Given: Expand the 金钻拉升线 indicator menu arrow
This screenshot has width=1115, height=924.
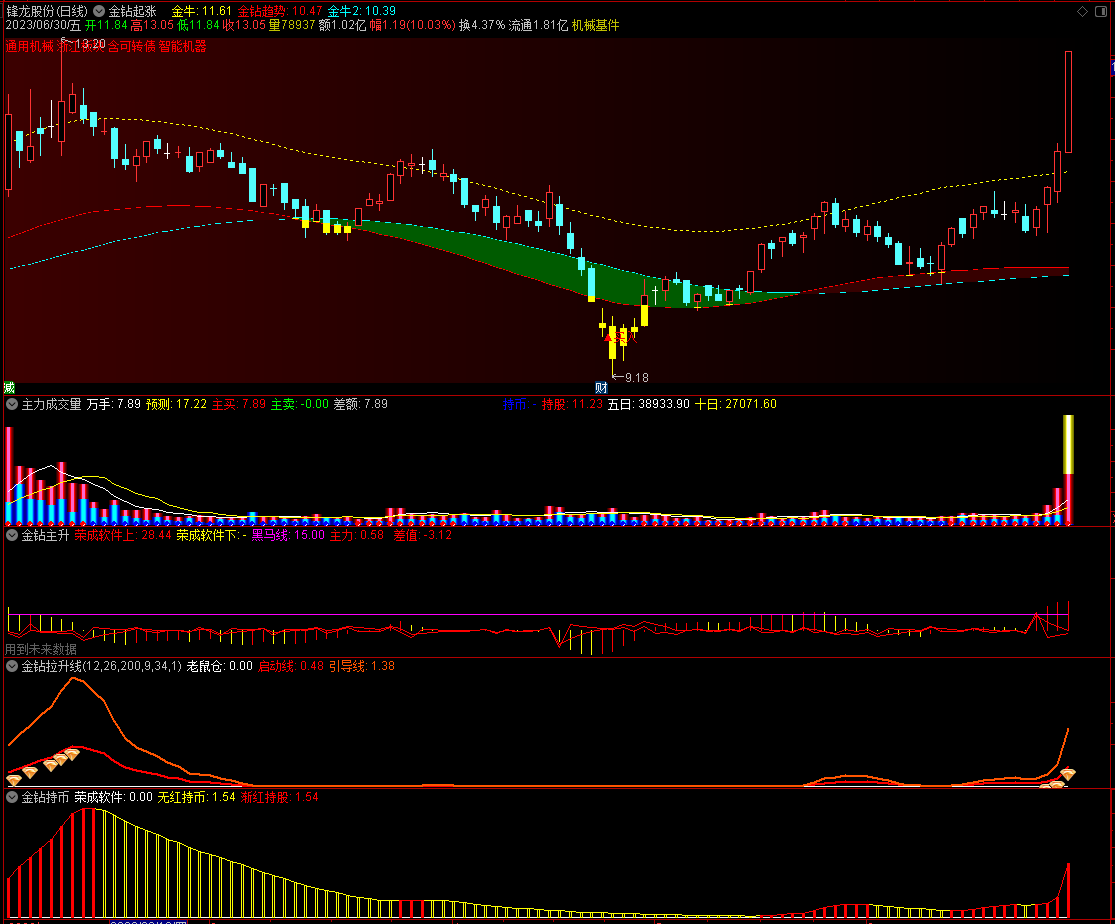Looking at the screenshot, I should [12, 666].
